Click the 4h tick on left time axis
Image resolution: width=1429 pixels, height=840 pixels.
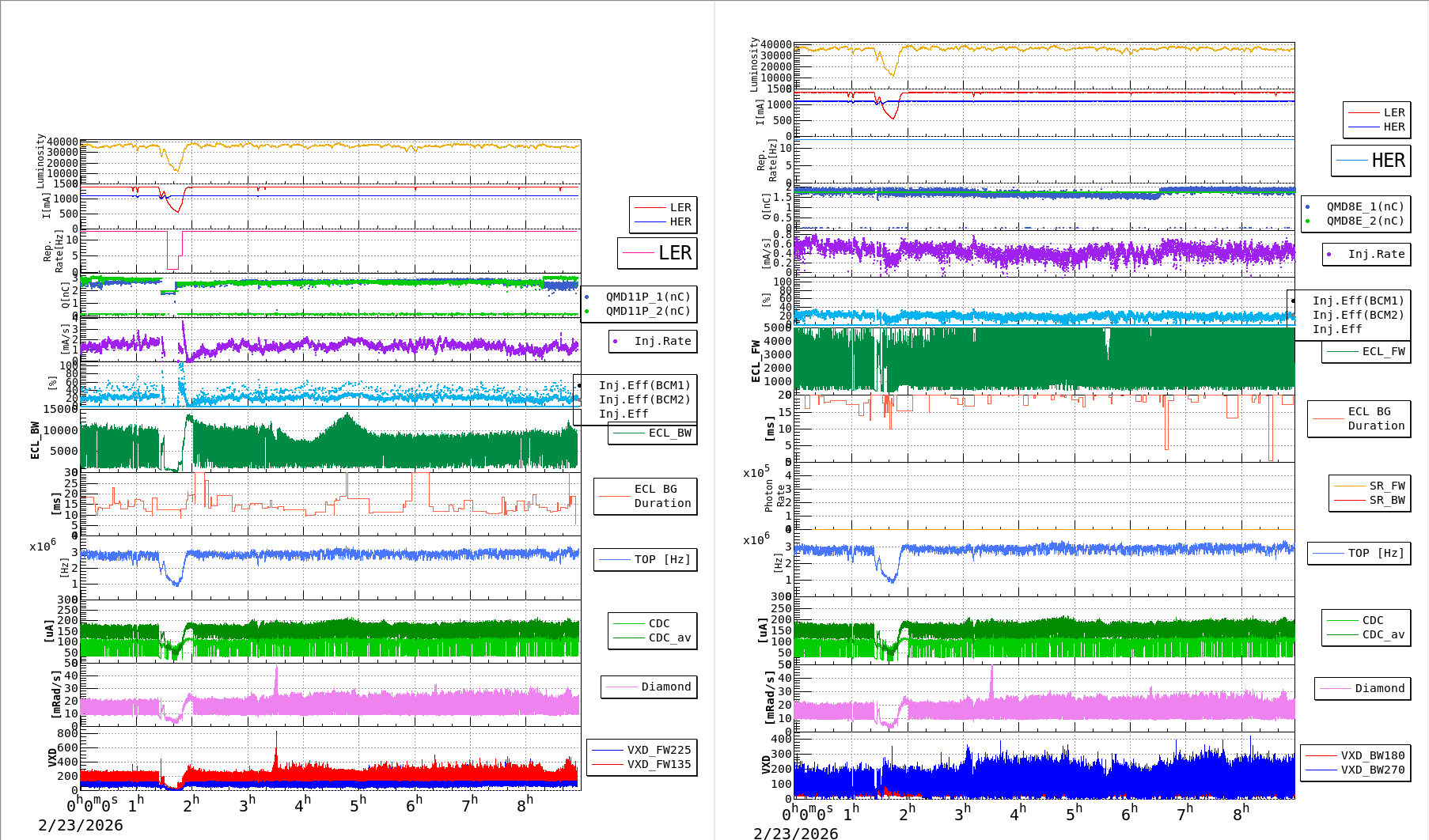(x=302, y=804)
